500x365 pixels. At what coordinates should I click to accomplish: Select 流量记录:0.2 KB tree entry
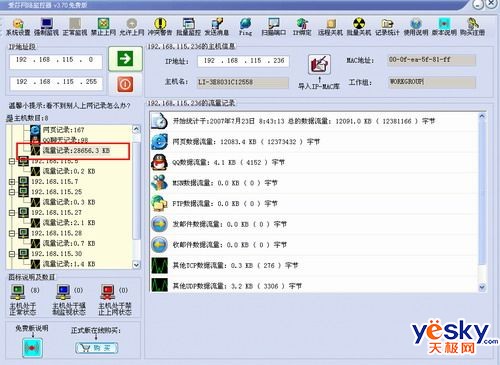click(63, 171)
